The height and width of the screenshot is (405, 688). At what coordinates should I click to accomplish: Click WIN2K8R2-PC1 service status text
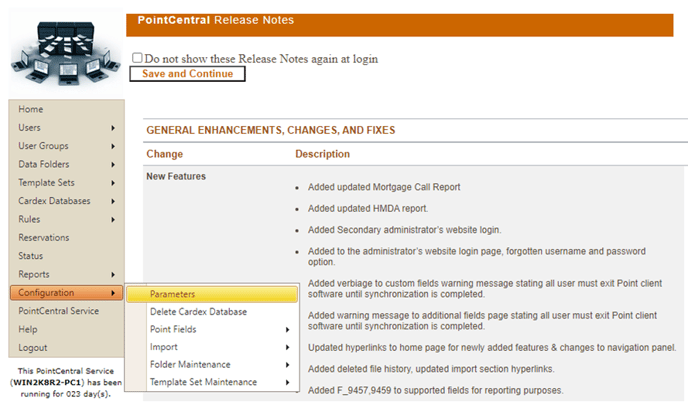[x=66, y=383]
